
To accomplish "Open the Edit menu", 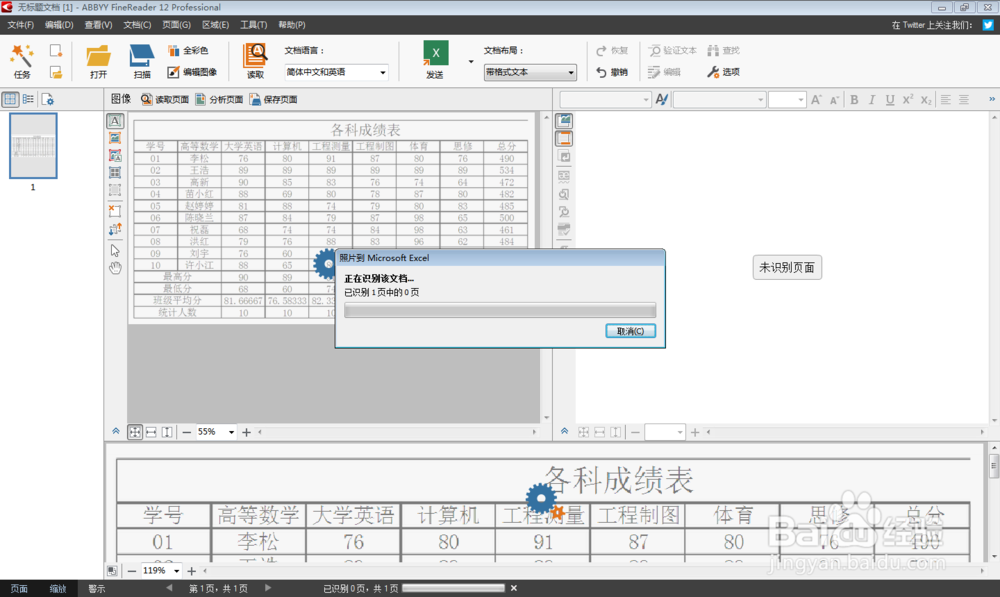I will coord(59,25).
